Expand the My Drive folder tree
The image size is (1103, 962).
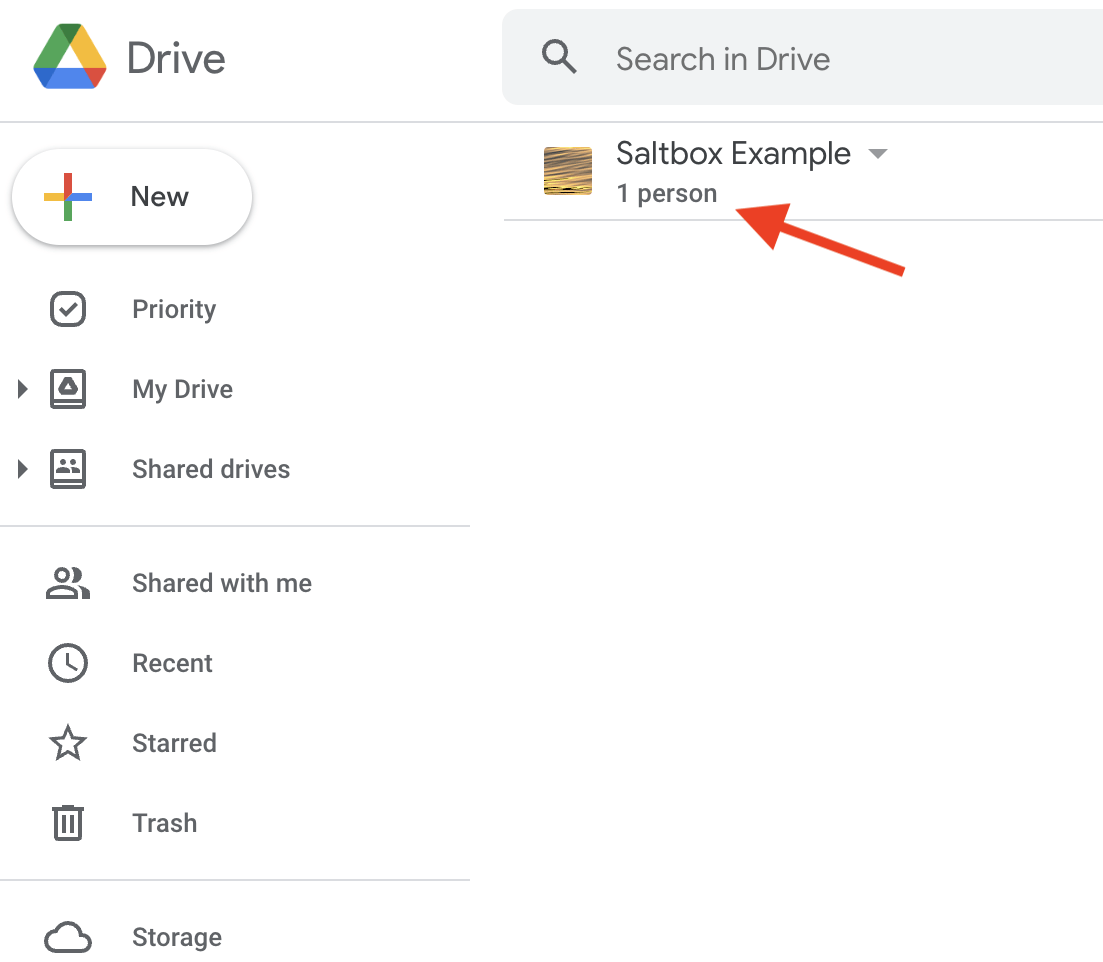tap(23, 389)
